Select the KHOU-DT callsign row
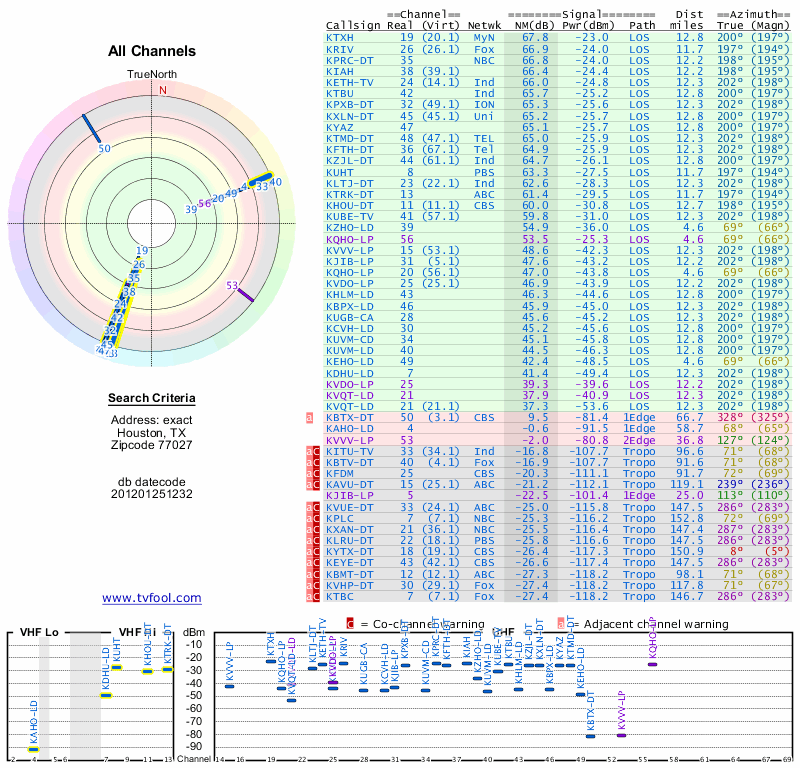Image resolution: width=800 pixels, height=768 pixels. pos(350,205)
